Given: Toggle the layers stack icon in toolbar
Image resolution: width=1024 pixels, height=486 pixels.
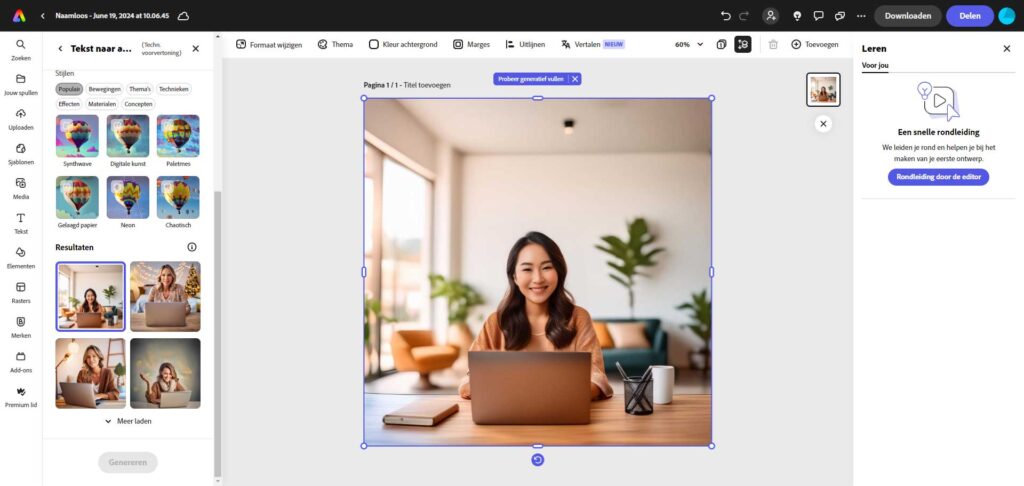Looking at the screenshot, I should [x=743, y=44].
